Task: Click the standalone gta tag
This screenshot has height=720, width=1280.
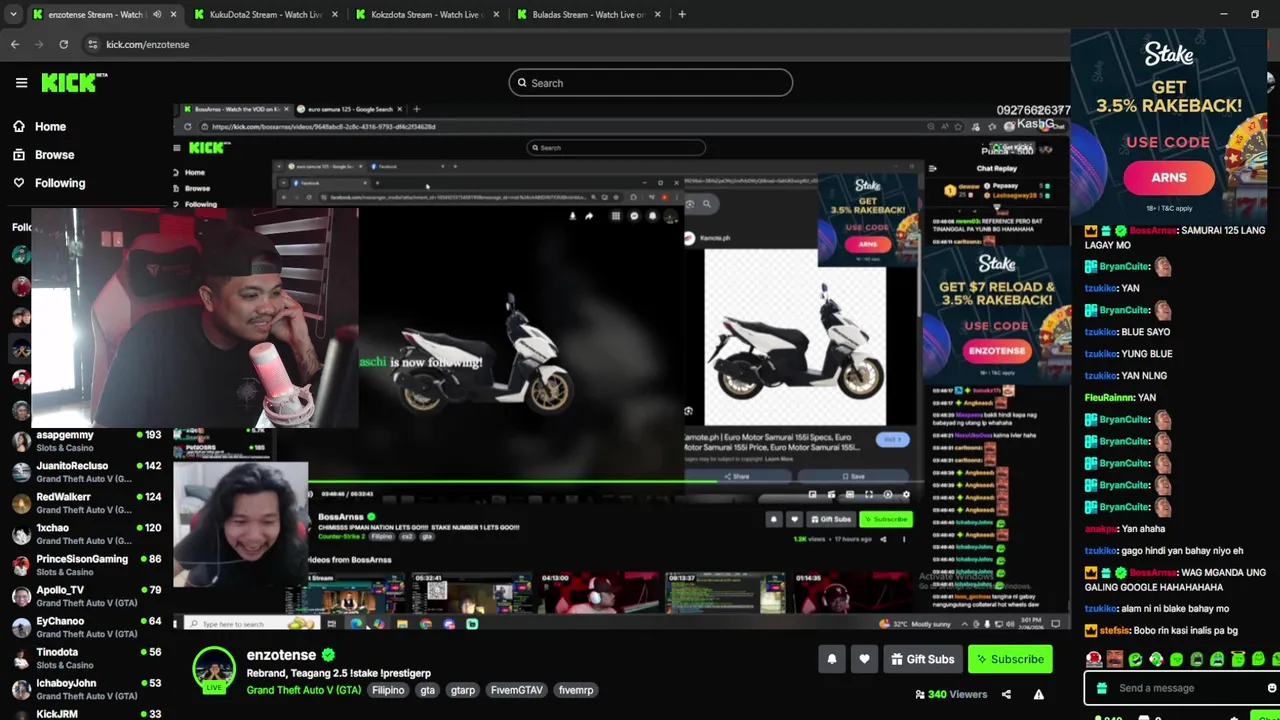Action: tap(428, 690)
